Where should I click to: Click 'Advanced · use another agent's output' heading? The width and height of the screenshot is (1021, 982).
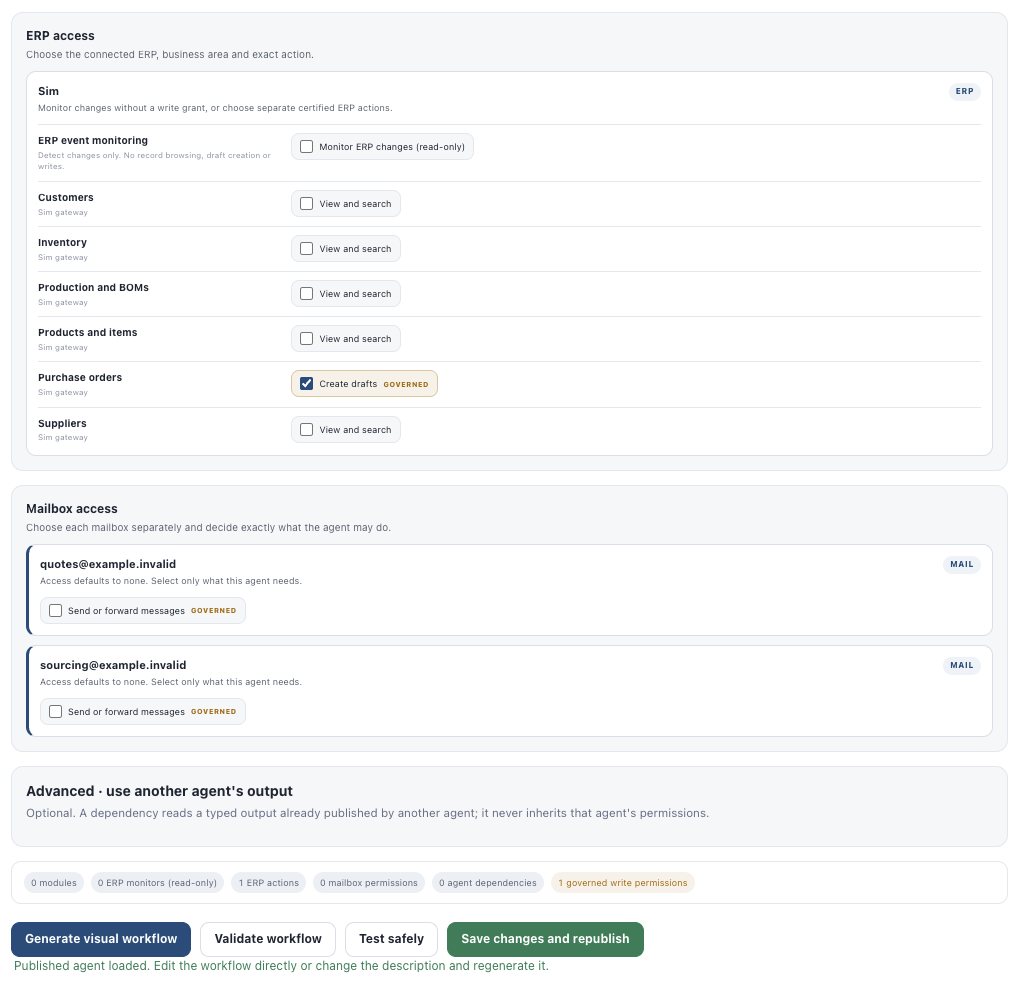tap(160, 791)
